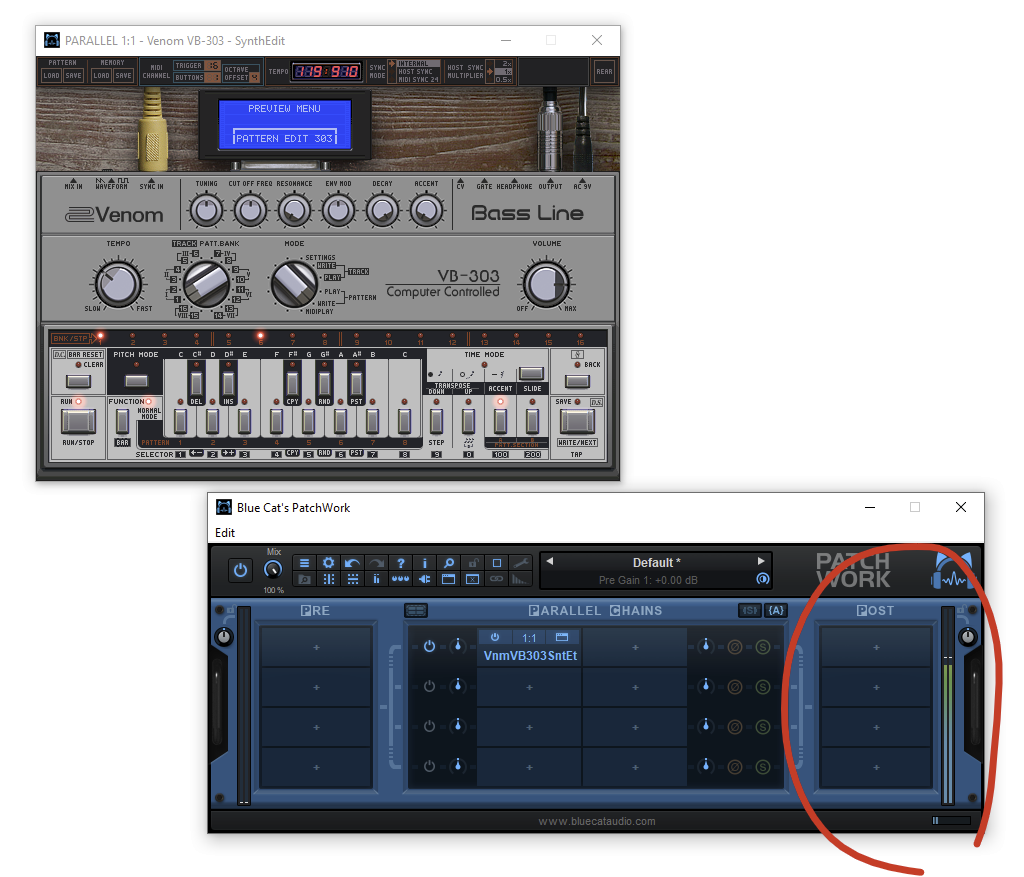Click the parallel chains layout icon beside PRE
1024x877 pixels.
click(416, 611)
